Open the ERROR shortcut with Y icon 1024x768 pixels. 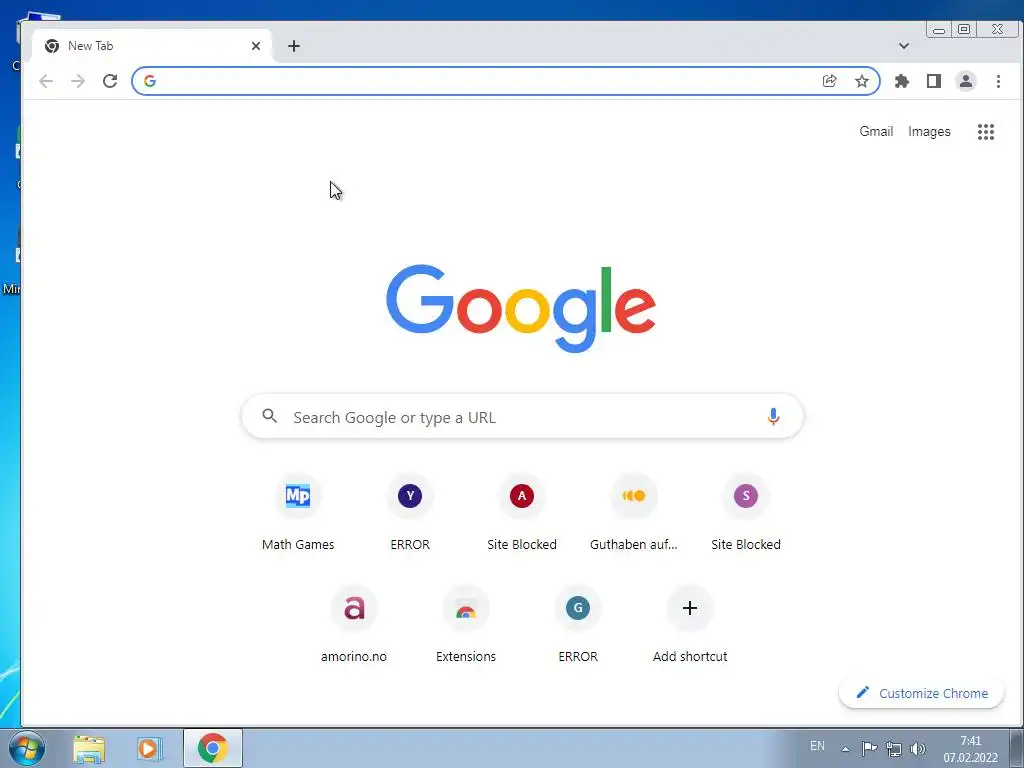pos(410,513)
